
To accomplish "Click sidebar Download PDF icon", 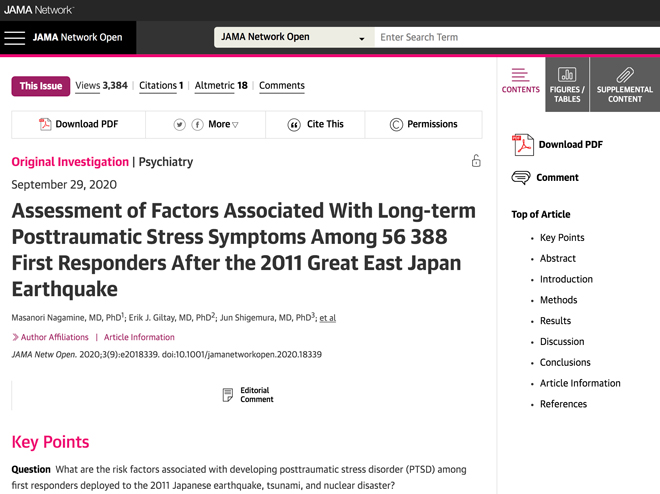I will [x=523, y=145].
